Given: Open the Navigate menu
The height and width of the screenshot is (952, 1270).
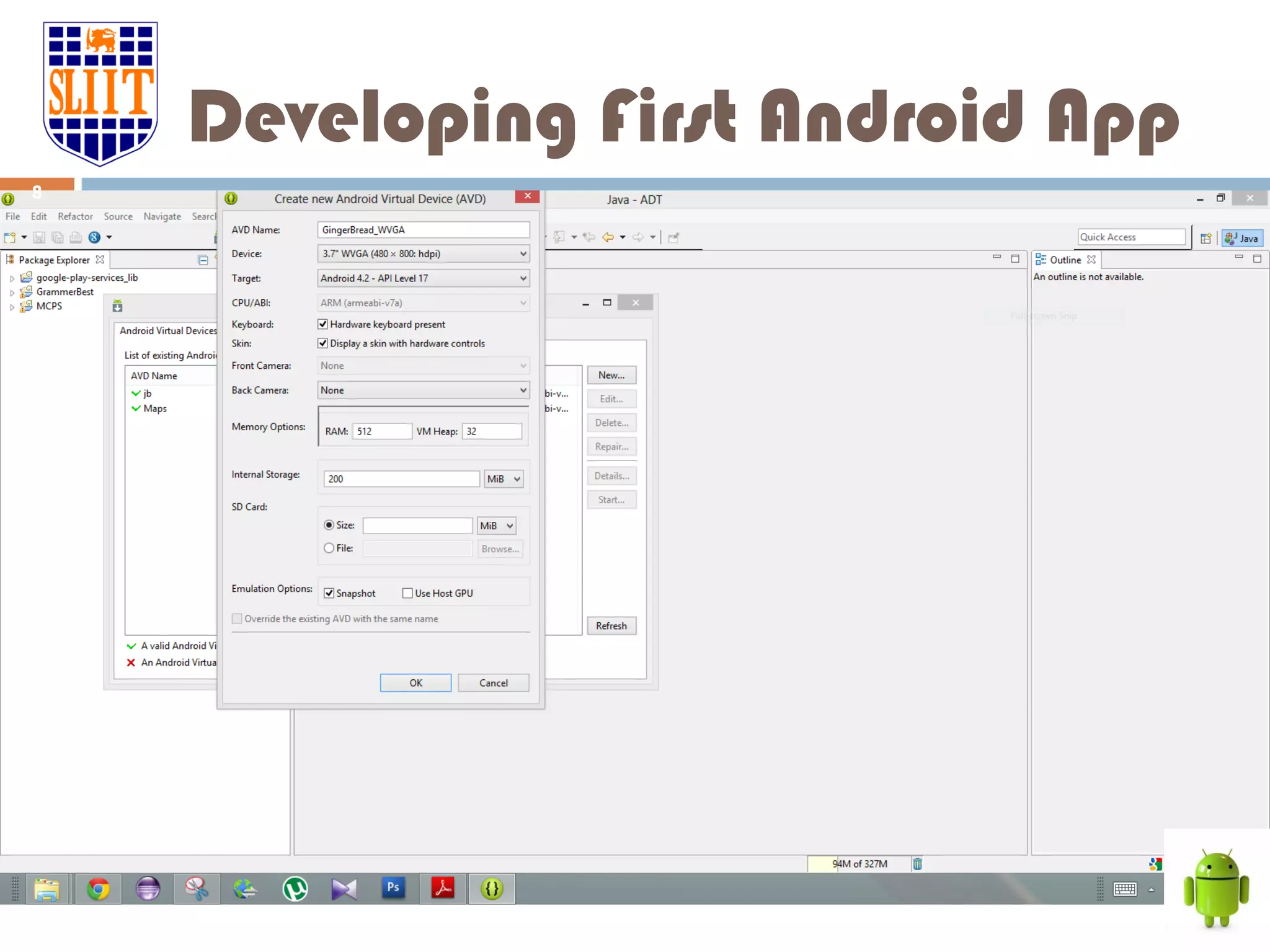Looking at the screenshot, I should (162, 216).
